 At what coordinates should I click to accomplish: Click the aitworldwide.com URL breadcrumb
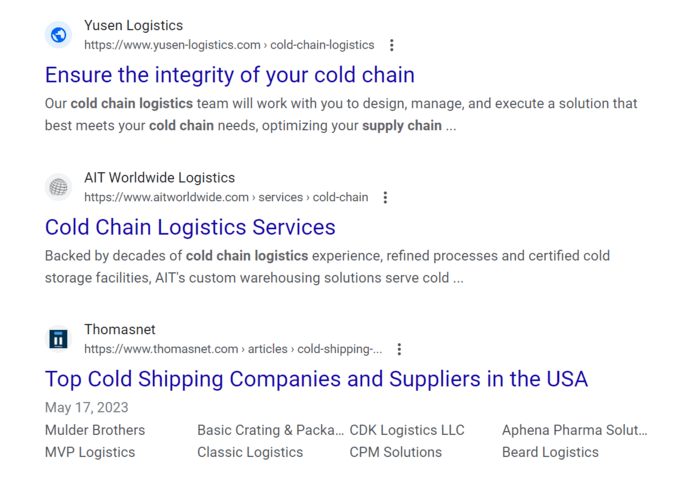(226, 197)
